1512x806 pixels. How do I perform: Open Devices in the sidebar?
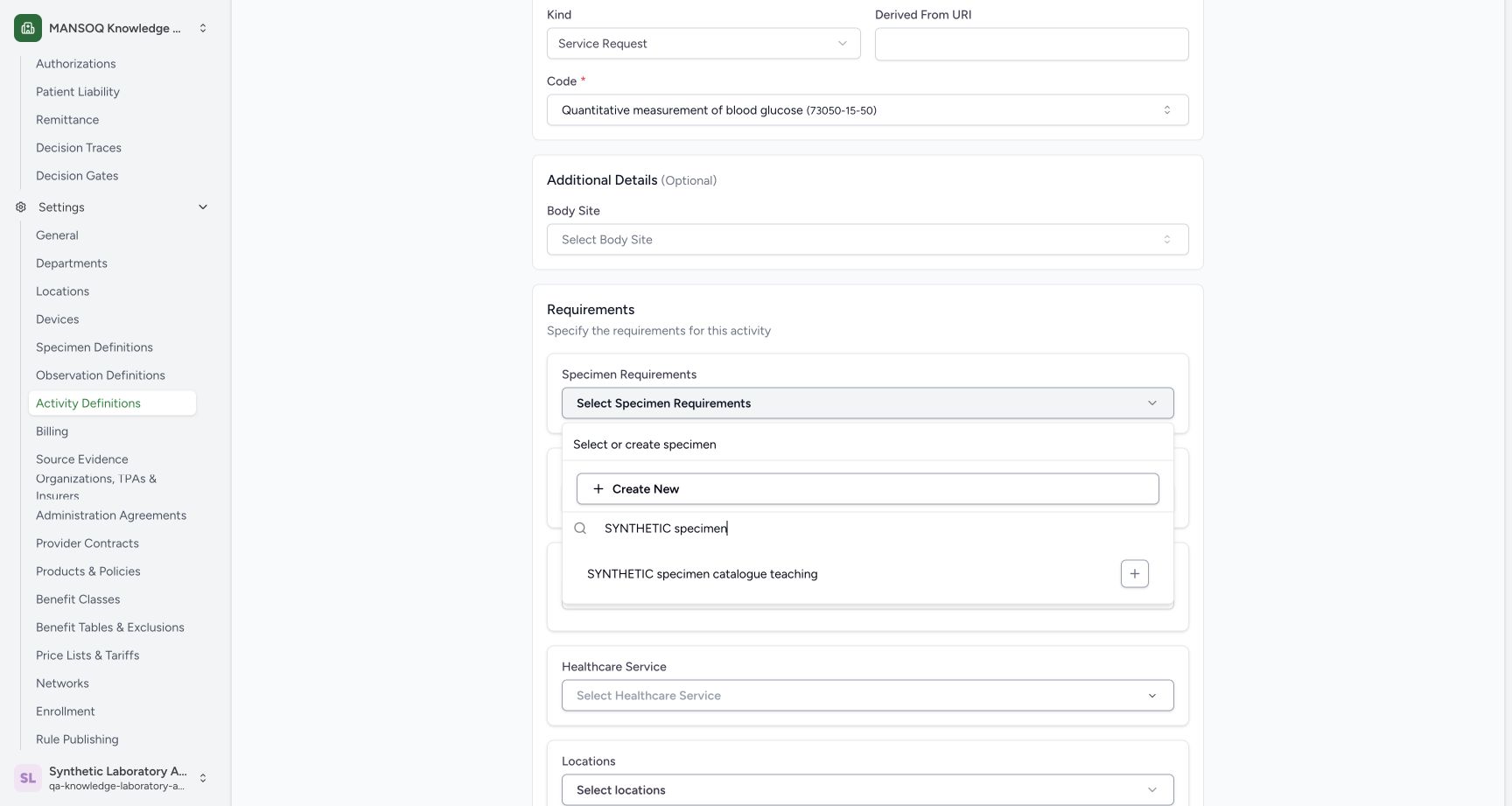tap(58, 319)
